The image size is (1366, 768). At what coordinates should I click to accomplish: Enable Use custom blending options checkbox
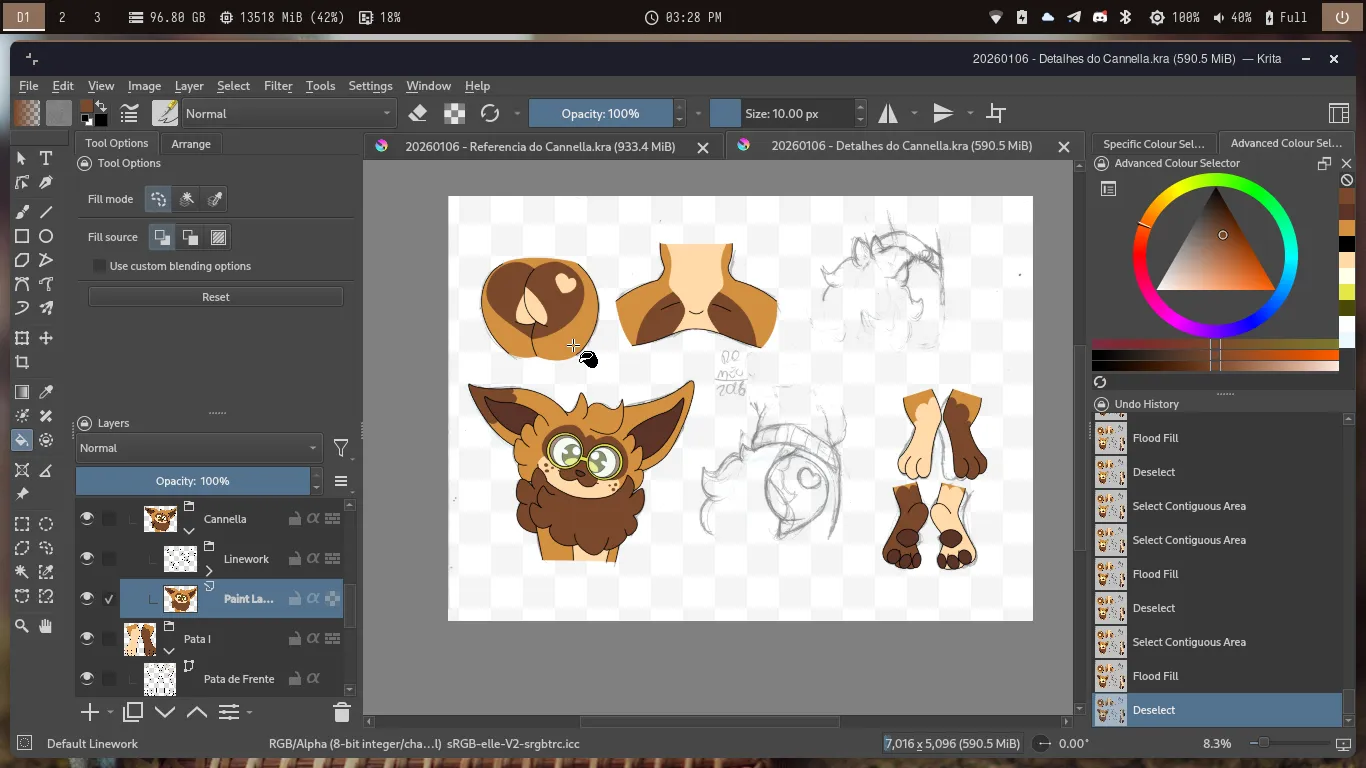coord(99,266)
